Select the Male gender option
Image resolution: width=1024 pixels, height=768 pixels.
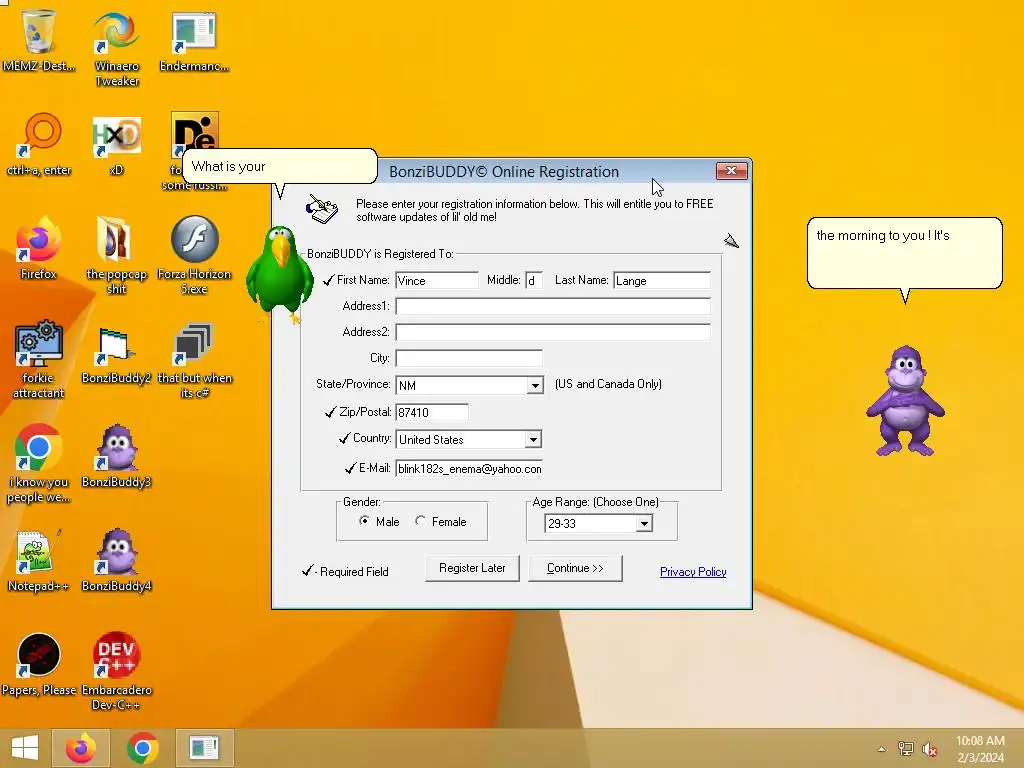tap(364, 520)
